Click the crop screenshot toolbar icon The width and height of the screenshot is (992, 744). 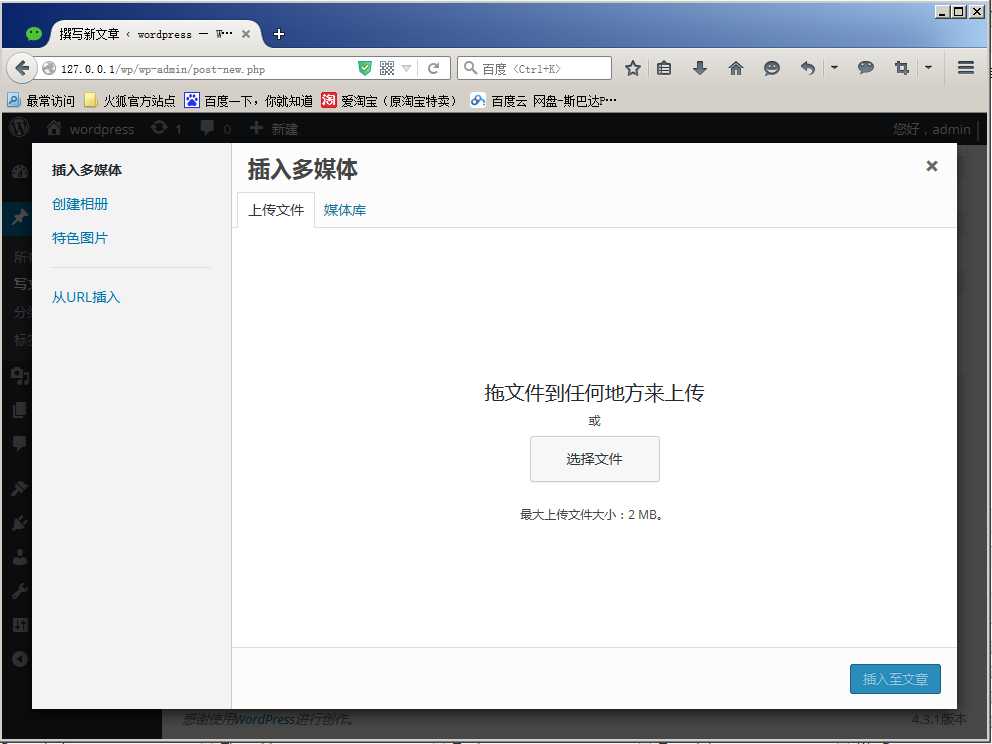click(902, 68)
